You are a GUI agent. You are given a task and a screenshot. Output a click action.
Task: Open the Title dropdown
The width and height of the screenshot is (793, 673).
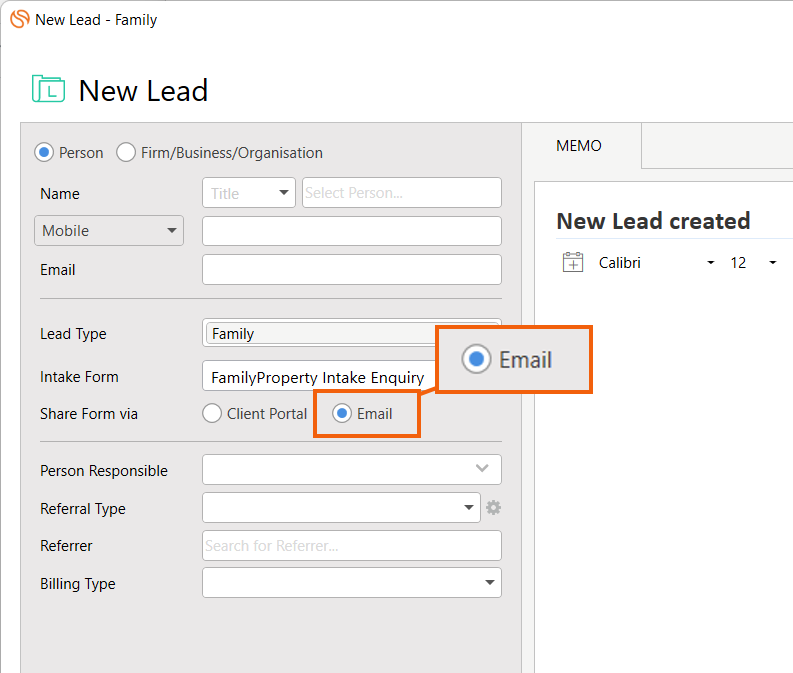(249, 193)
